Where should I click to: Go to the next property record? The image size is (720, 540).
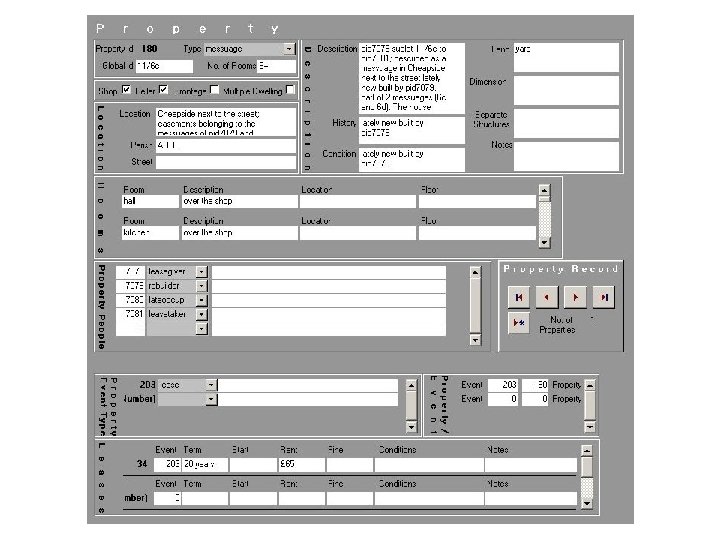pyautogui.click(x=575, y=297)
